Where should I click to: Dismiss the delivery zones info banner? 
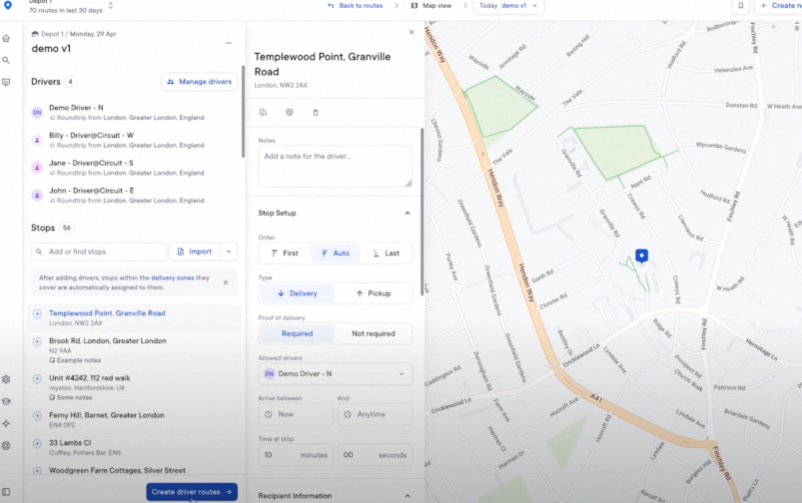coord(226,282)
